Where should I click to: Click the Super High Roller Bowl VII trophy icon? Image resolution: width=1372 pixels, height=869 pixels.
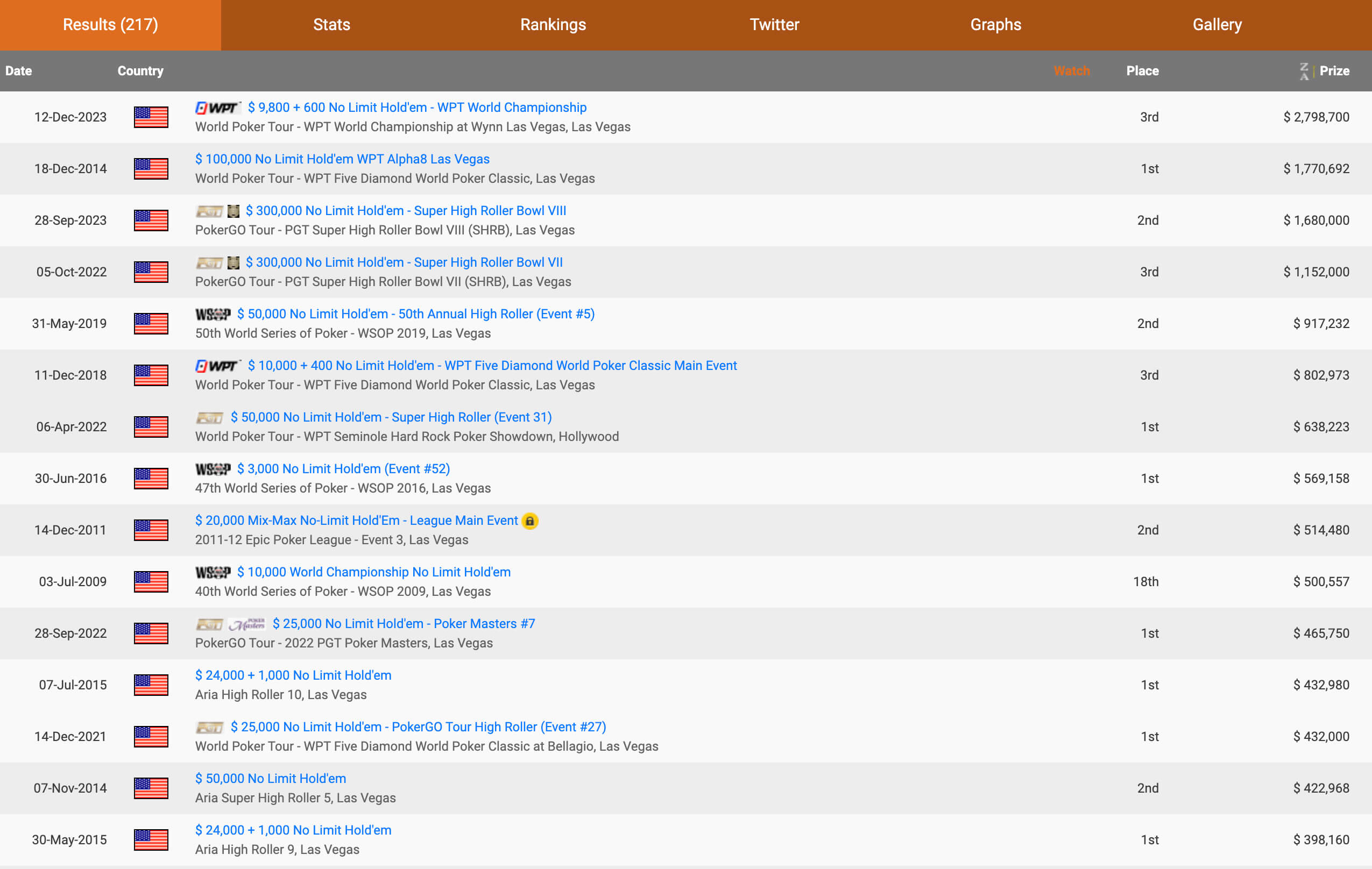pos(233,262)
